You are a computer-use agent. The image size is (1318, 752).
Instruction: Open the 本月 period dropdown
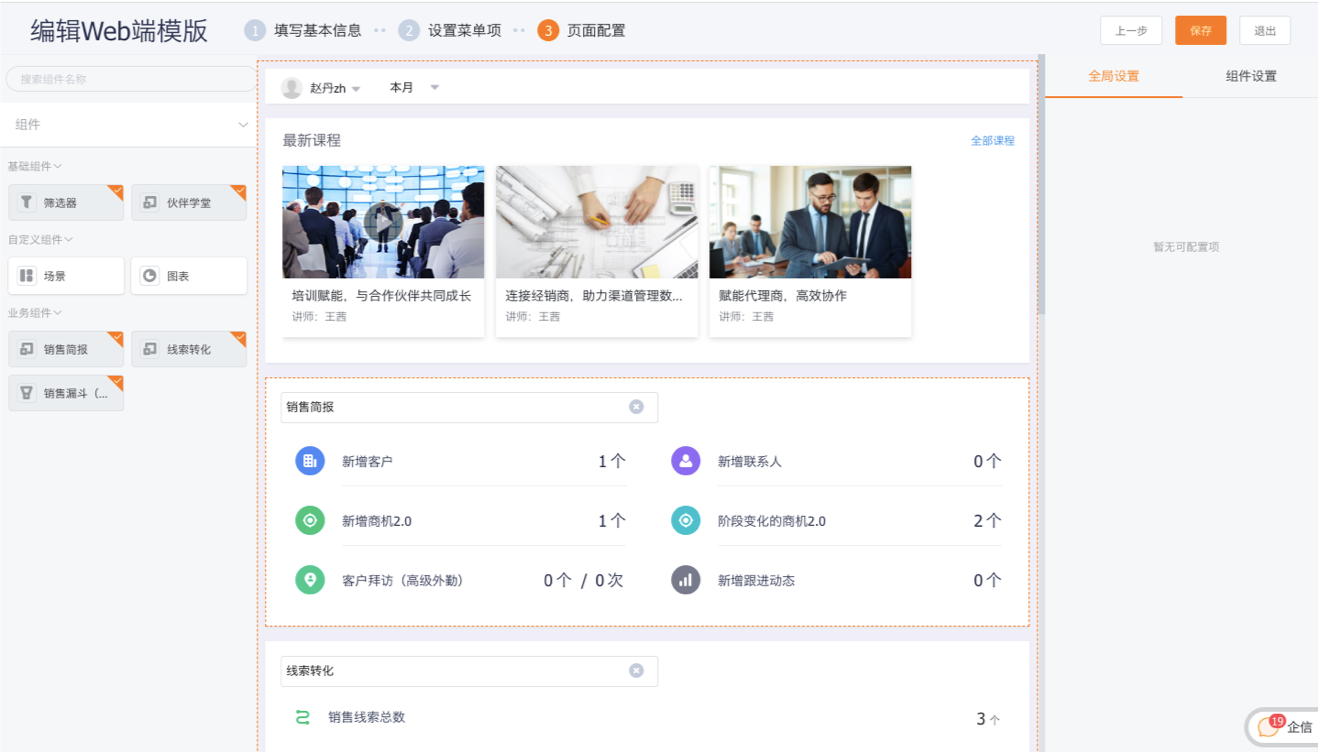pos(414,88)
